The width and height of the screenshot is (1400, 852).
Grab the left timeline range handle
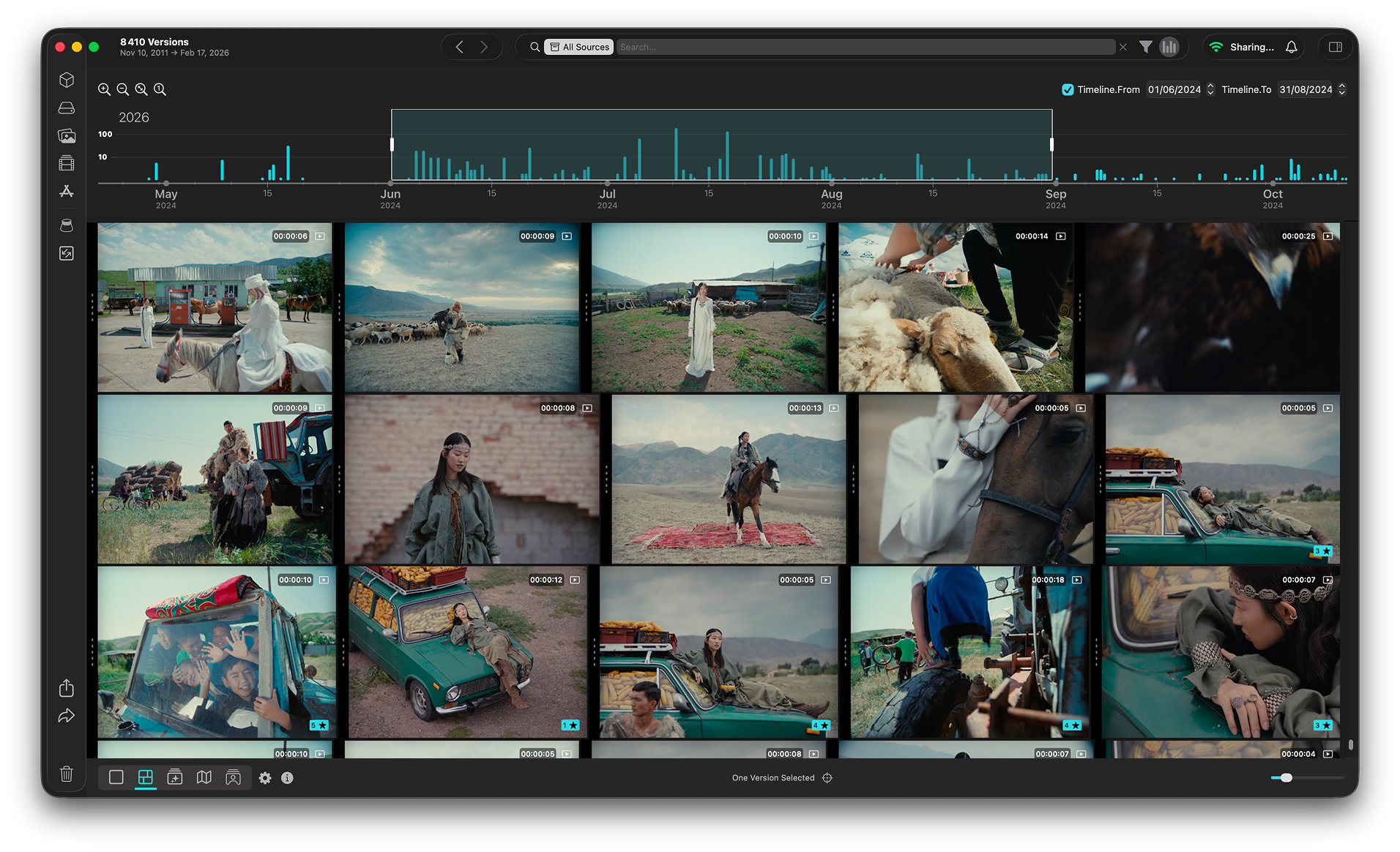(x=392, y=144)
